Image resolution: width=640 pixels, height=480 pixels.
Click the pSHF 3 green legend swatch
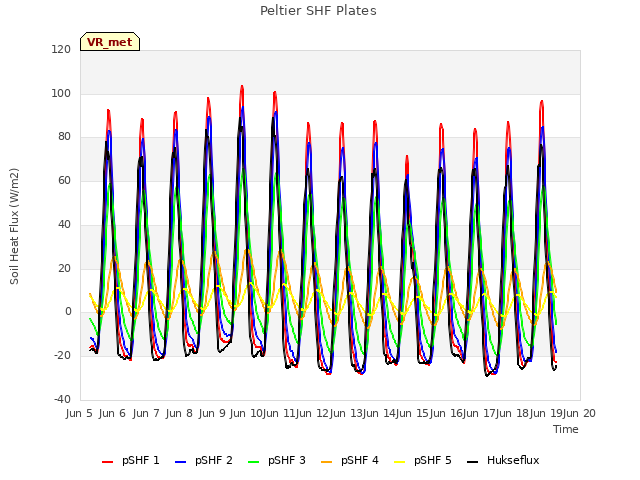click(253, 462)
